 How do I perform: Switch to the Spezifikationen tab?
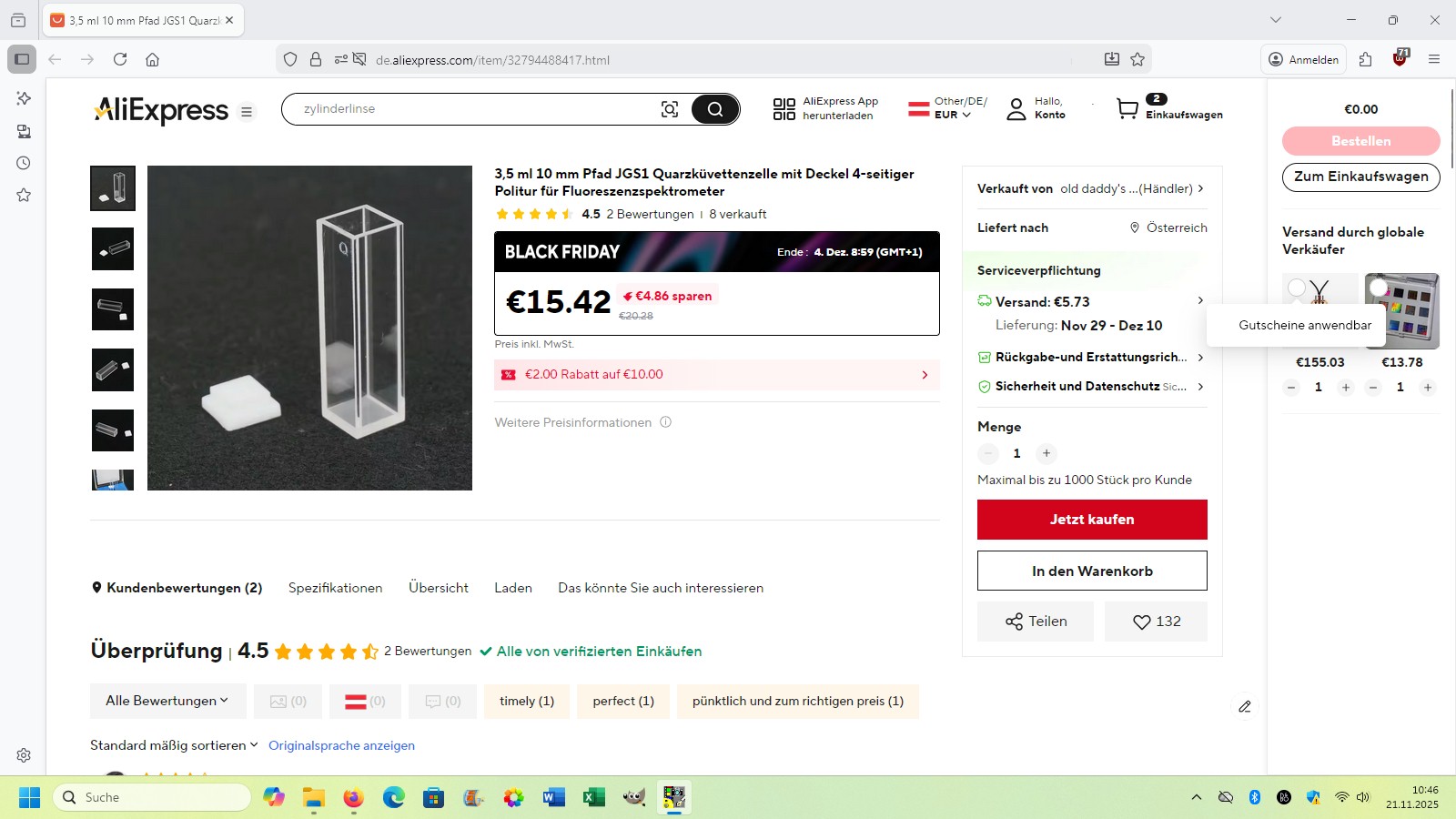click(335, 588)
